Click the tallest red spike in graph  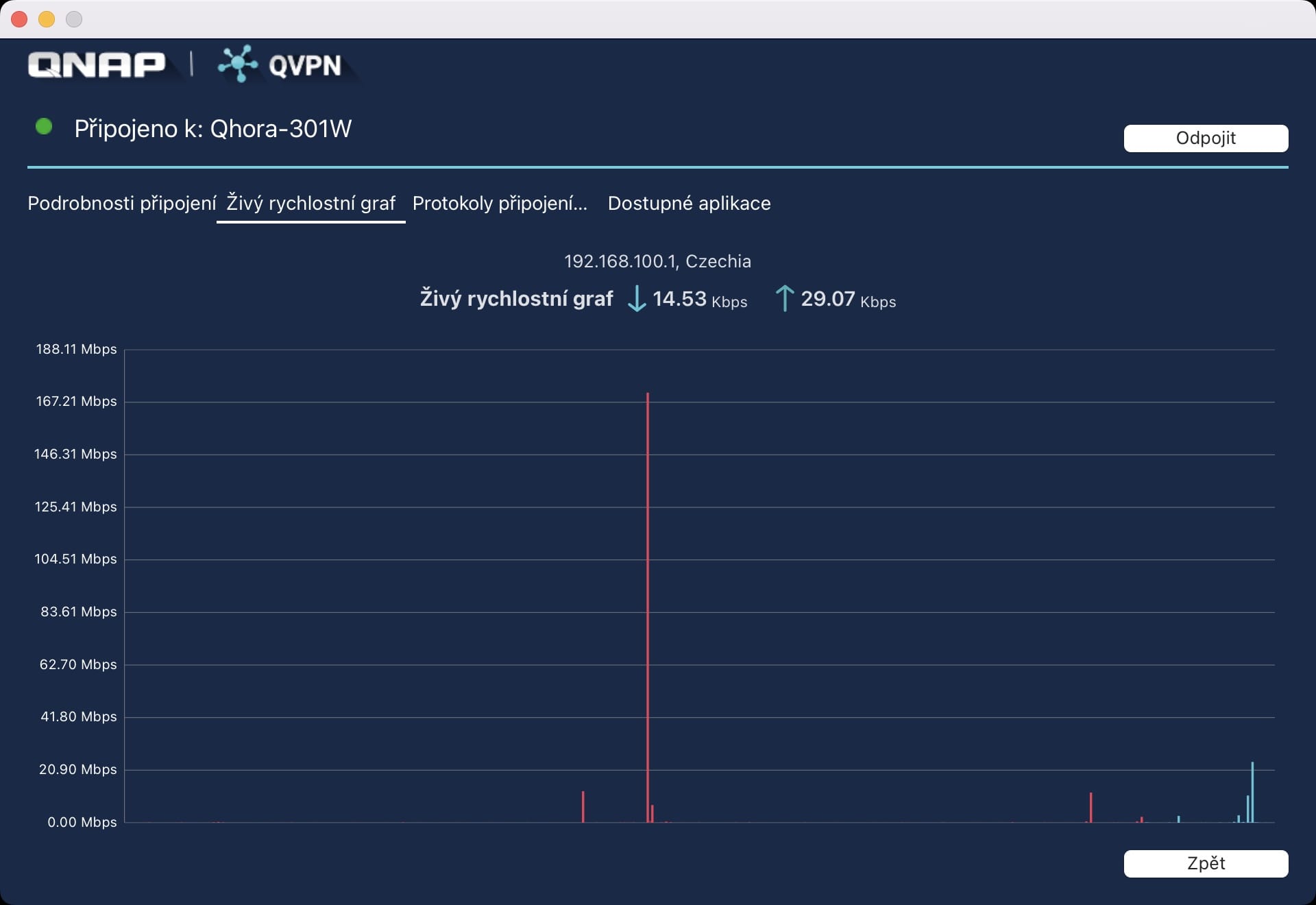(648, 603)
